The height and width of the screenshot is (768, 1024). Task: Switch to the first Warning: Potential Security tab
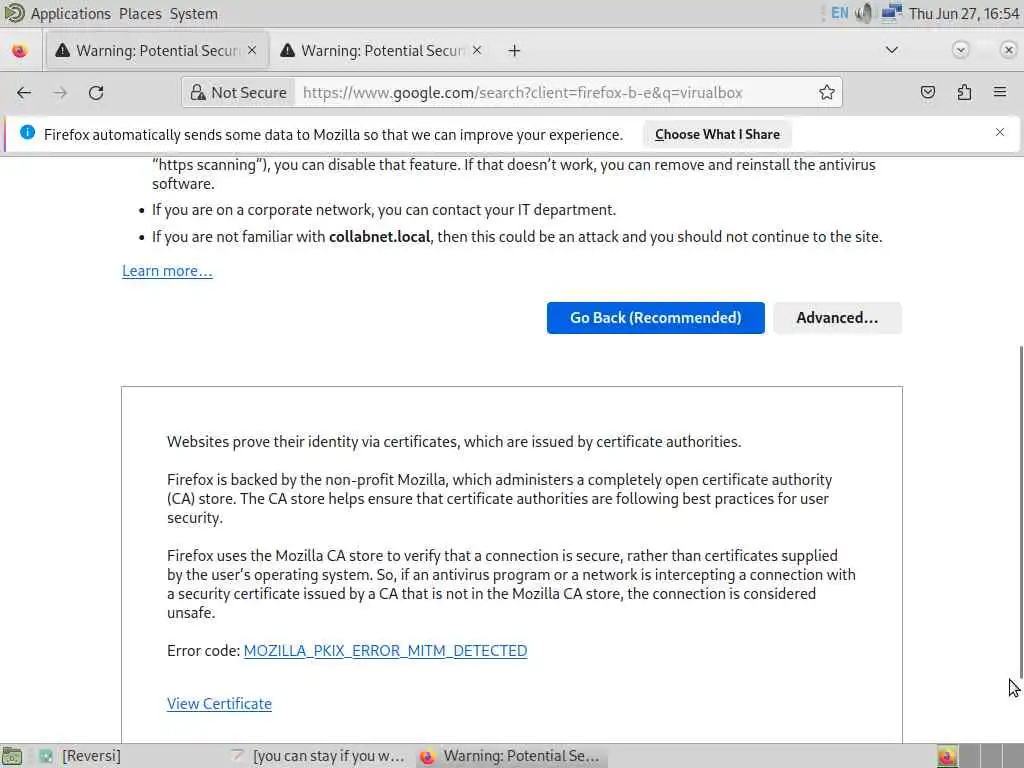(x=157, y=50)
